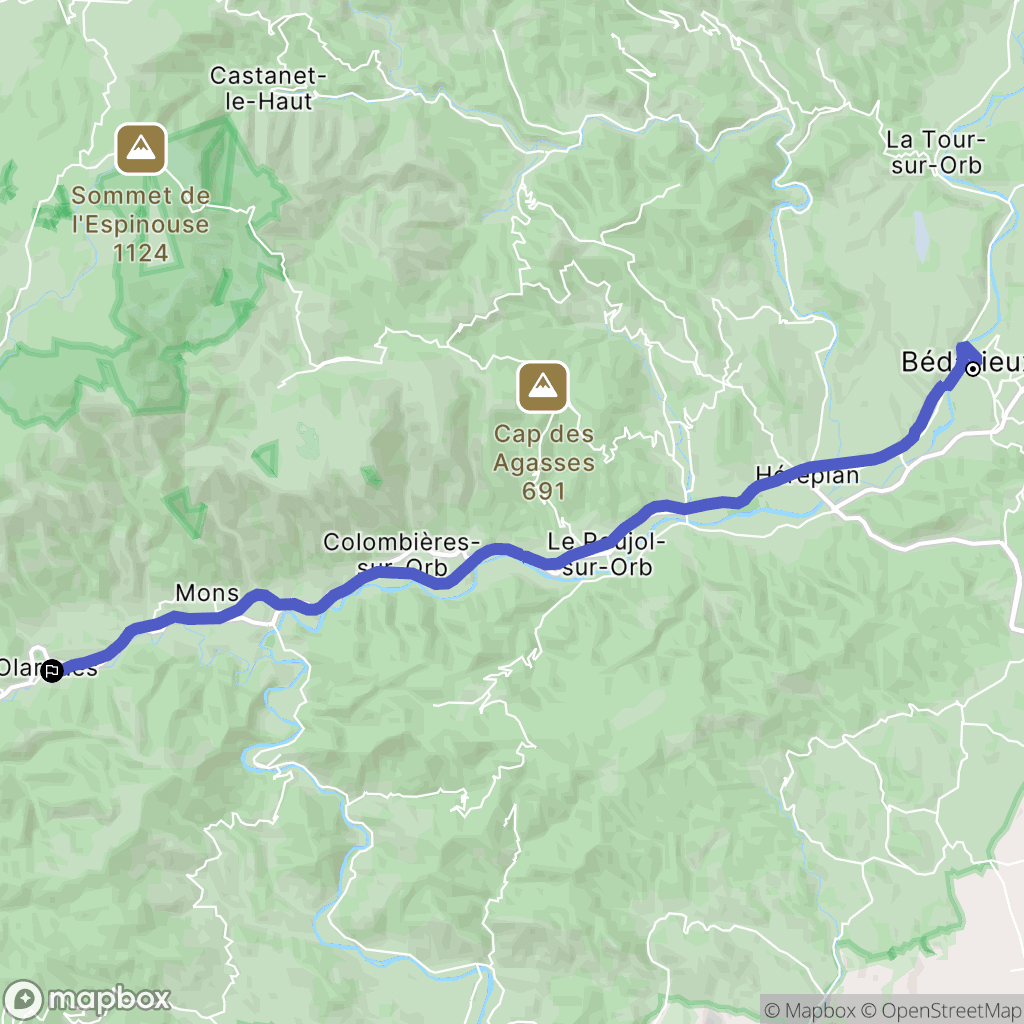The width and height of the screenshot is (1024, 1024).
Task: Click the blue route line near Mons
Action: coord(196,616)
